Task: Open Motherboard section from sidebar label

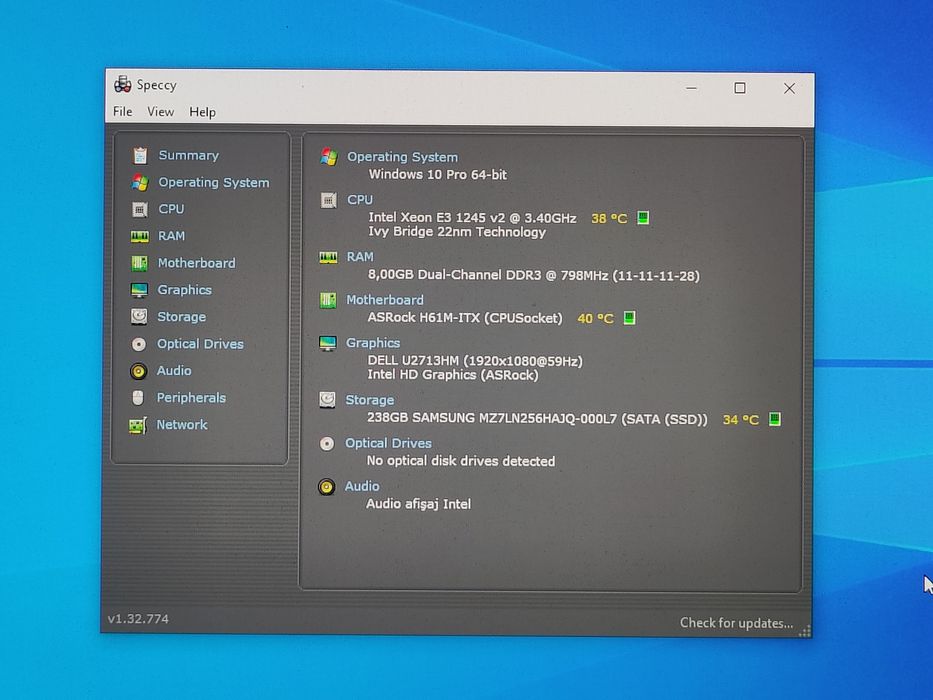Action: pos(196,263)
